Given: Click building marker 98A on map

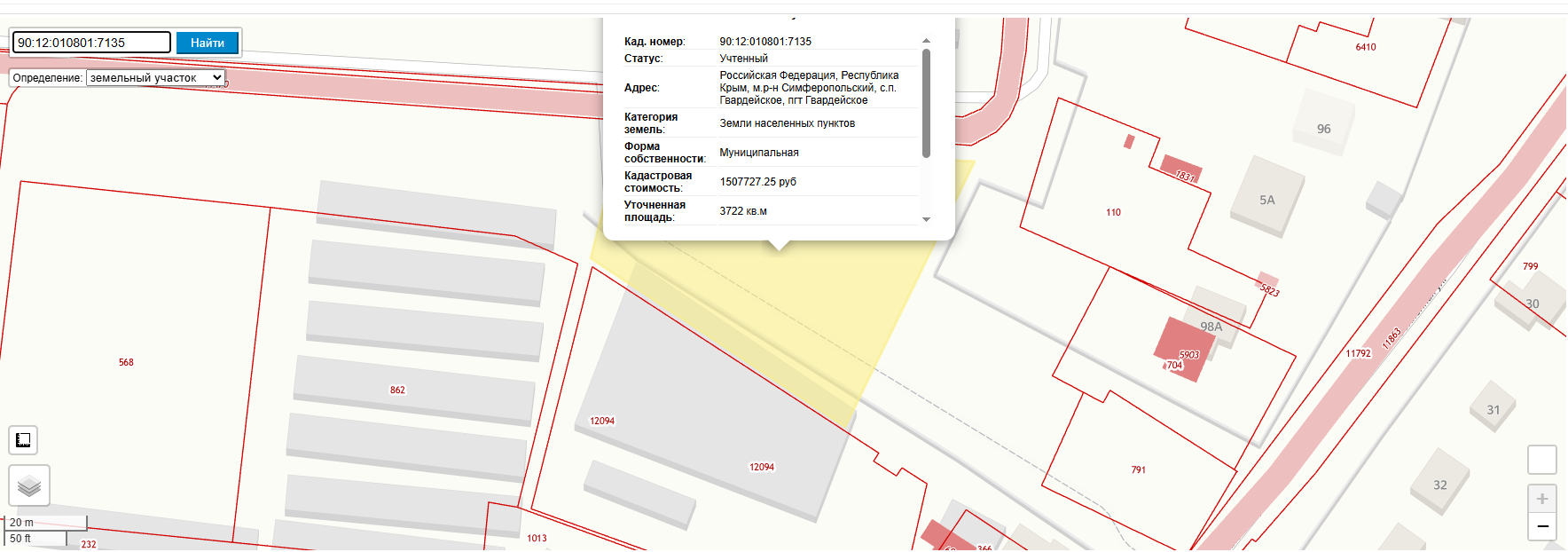Looking at the screenshot, I should 1211,327.
